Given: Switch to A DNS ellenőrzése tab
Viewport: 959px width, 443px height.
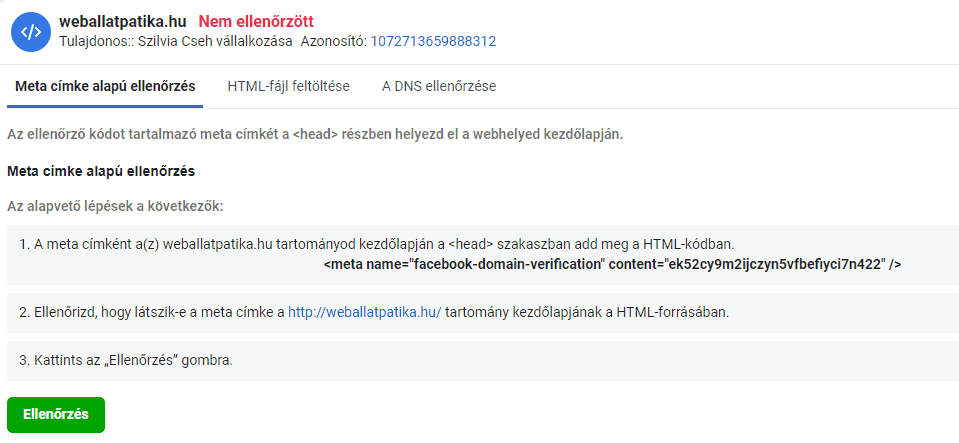Looking at the screenshot, I should (x=439, y=86).
